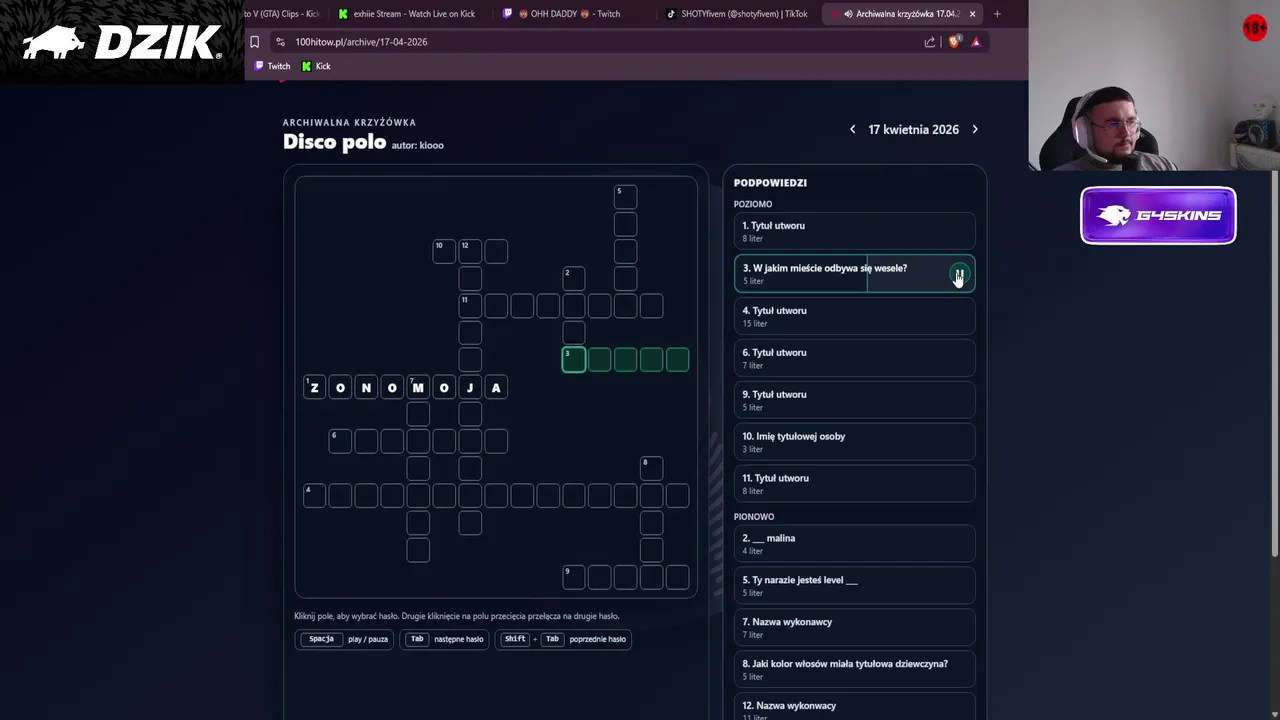Image resolution: width=1280 pixels, height=720 pixels.
Task: Open new browser tab plus button
Action: [997, 14]
